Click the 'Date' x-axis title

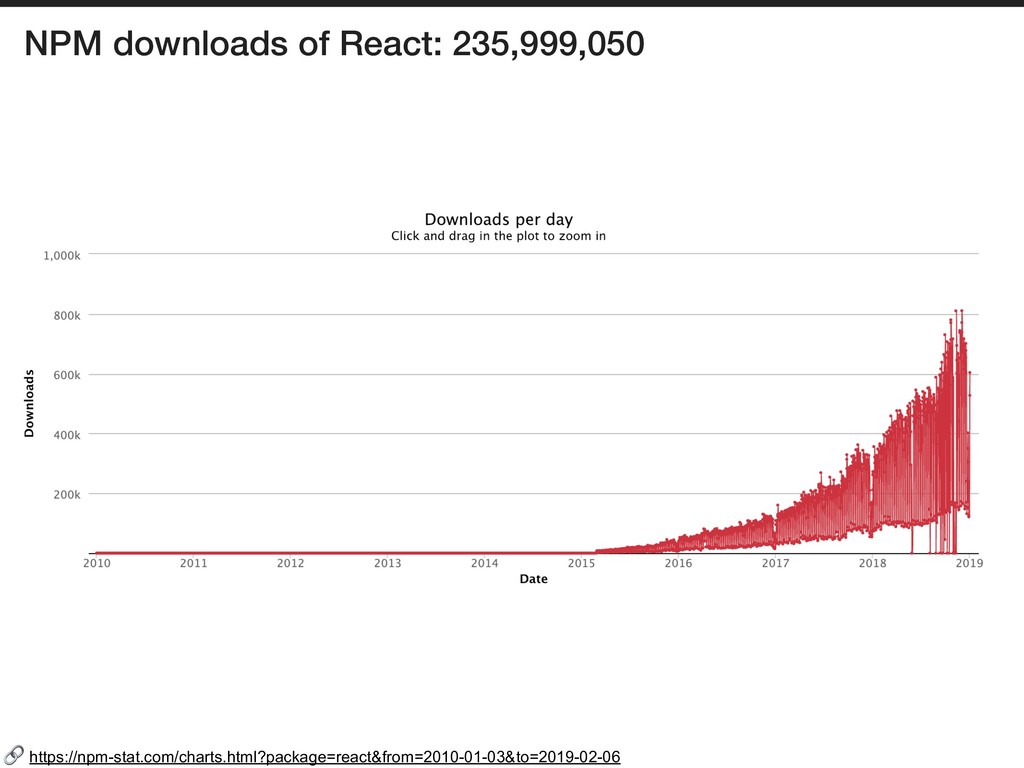pos(534,579)
